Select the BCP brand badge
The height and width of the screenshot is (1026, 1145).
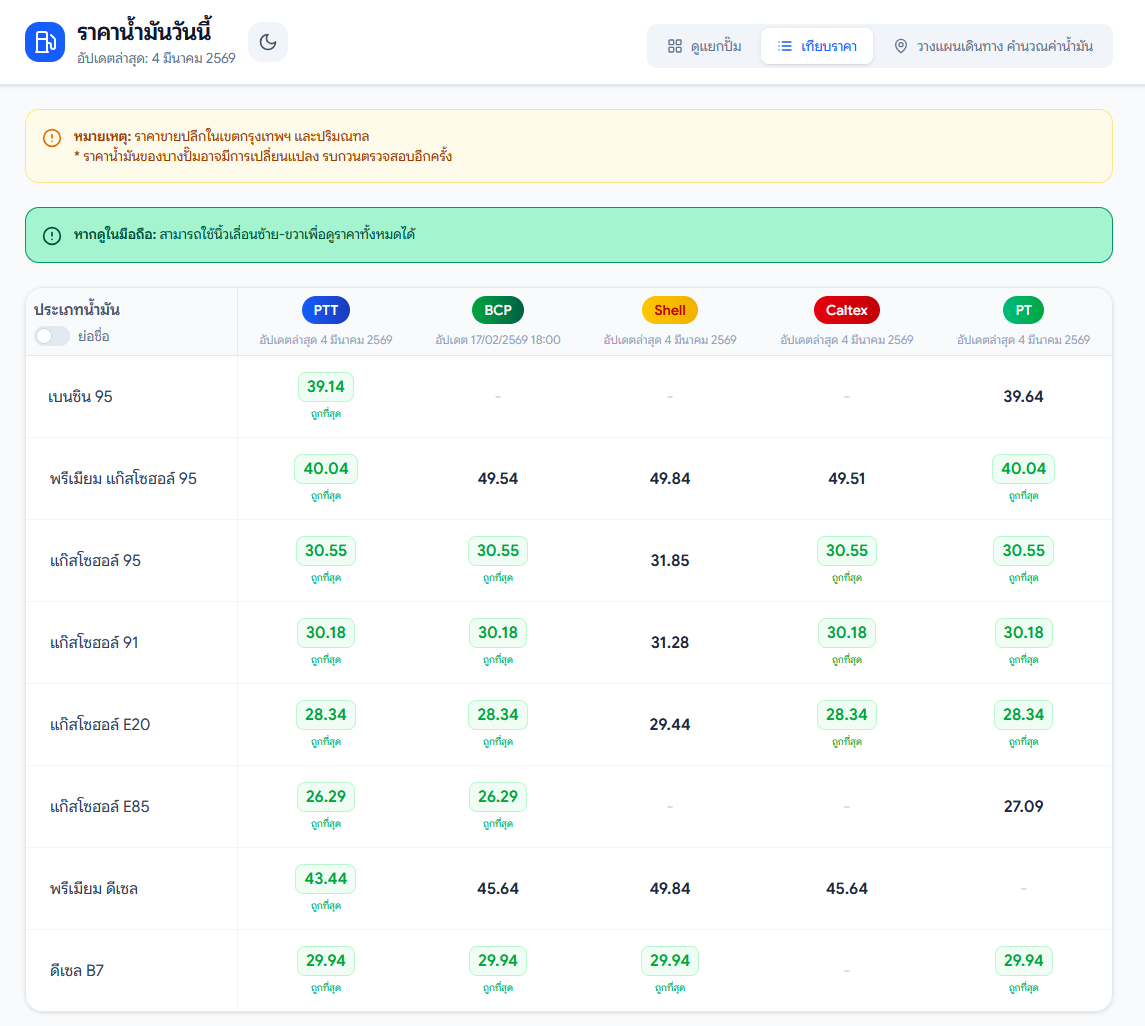pyautogui.click(x=498, y=310)
